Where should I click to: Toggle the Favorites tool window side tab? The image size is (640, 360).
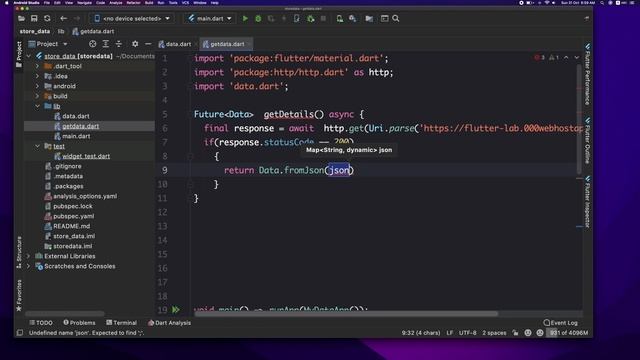click(x=19, y=296)
